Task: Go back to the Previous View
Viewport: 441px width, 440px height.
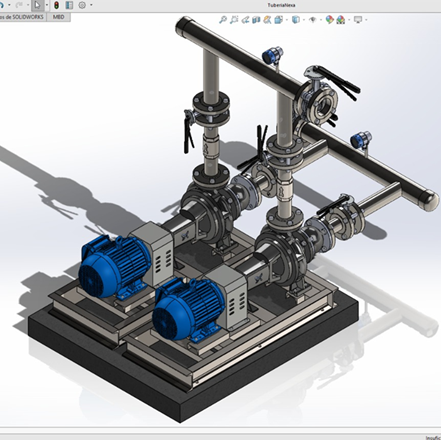Action: pos(245,20)
